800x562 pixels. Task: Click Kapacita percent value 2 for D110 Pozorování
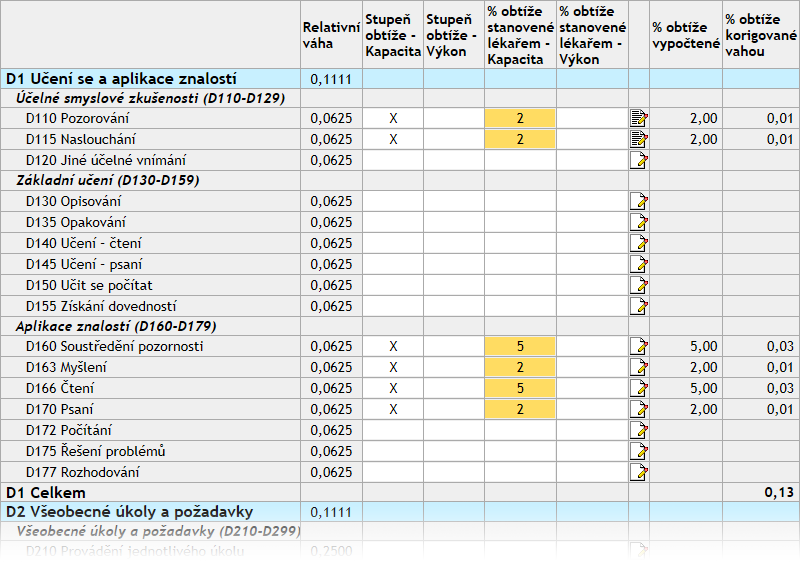coord(520,118)
